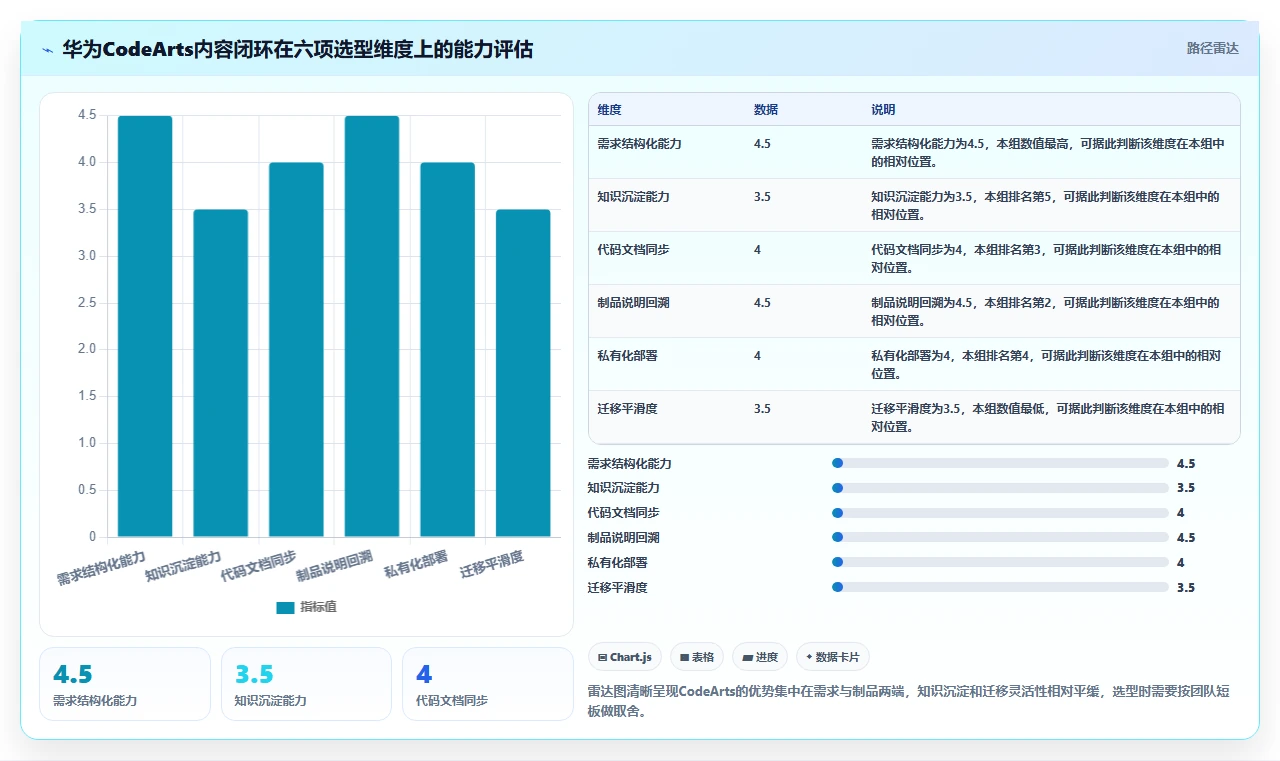Select the 数据卡片 tag

coord(833,657)
